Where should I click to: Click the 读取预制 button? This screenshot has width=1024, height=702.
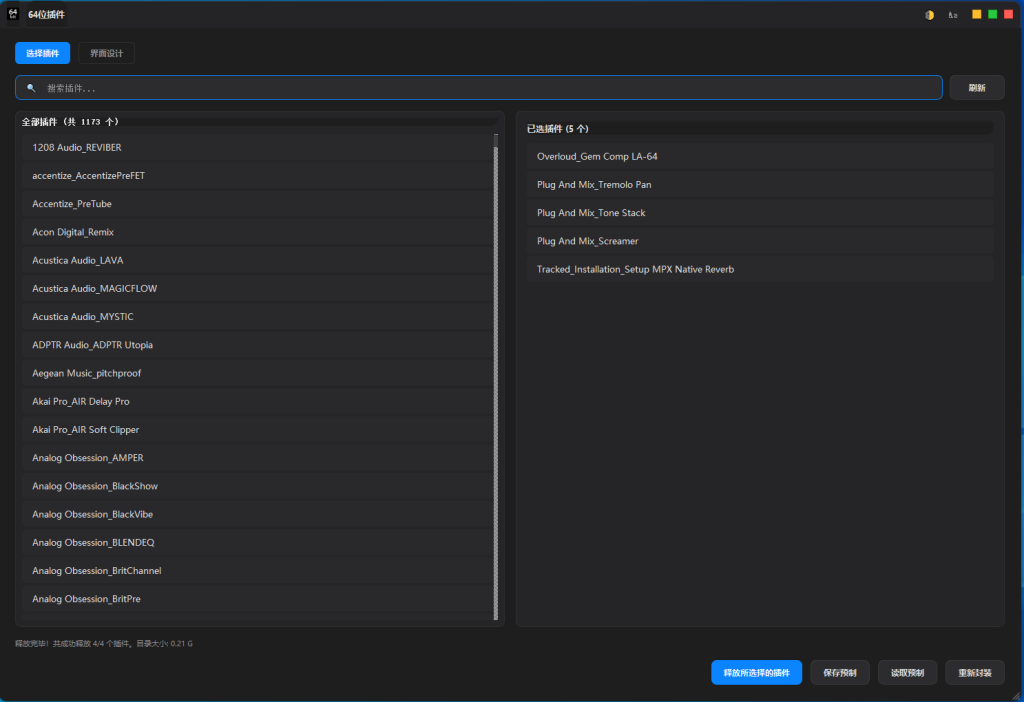click(x=907, y=673)
